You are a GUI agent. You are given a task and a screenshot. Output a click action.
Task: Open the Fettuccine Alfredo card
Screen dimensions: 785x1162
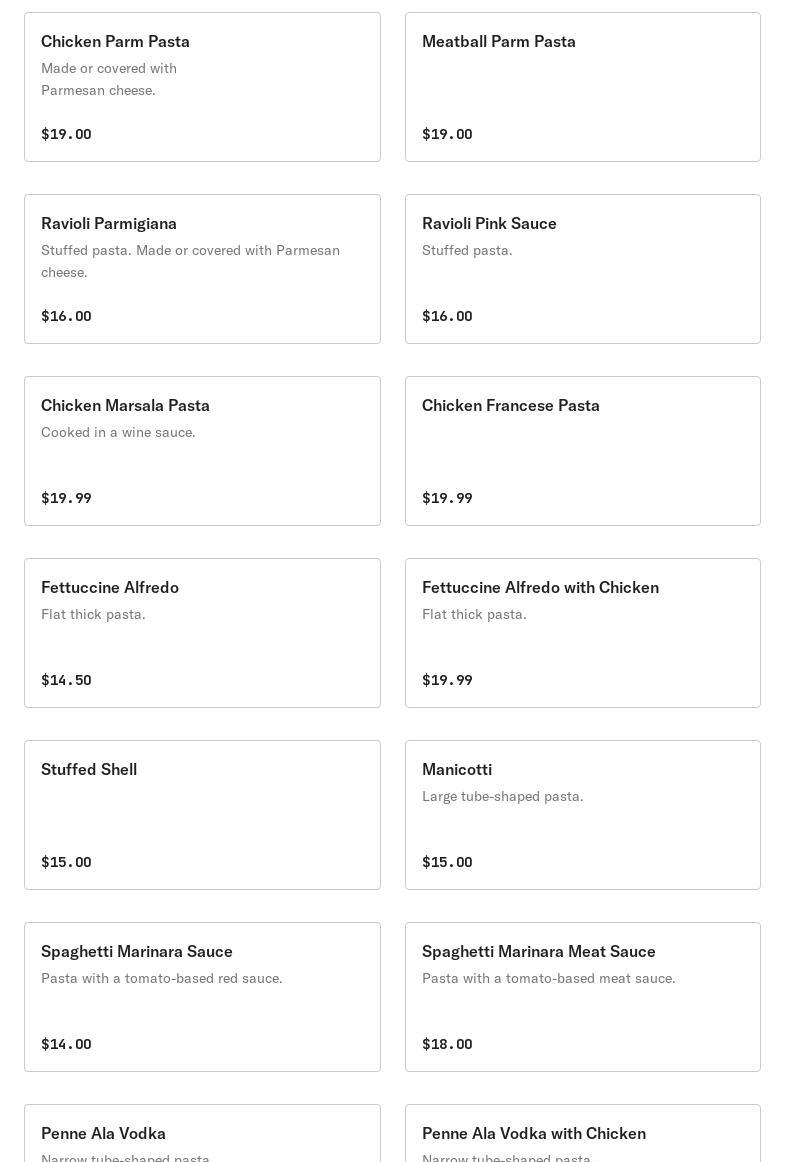202,633
